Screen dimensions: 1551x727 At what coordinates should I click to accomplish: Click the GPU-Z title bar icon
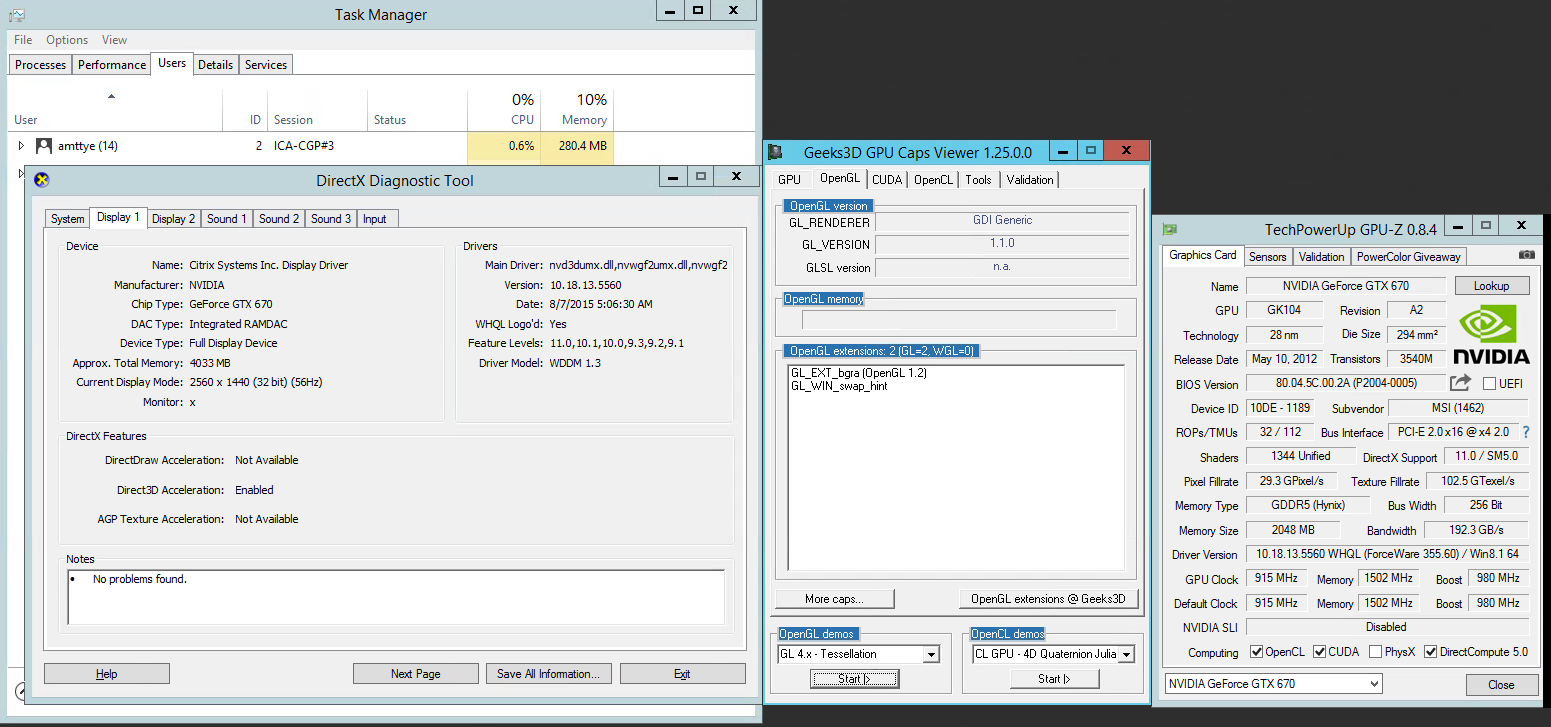pyautogui.click(x=1169, y=229)
